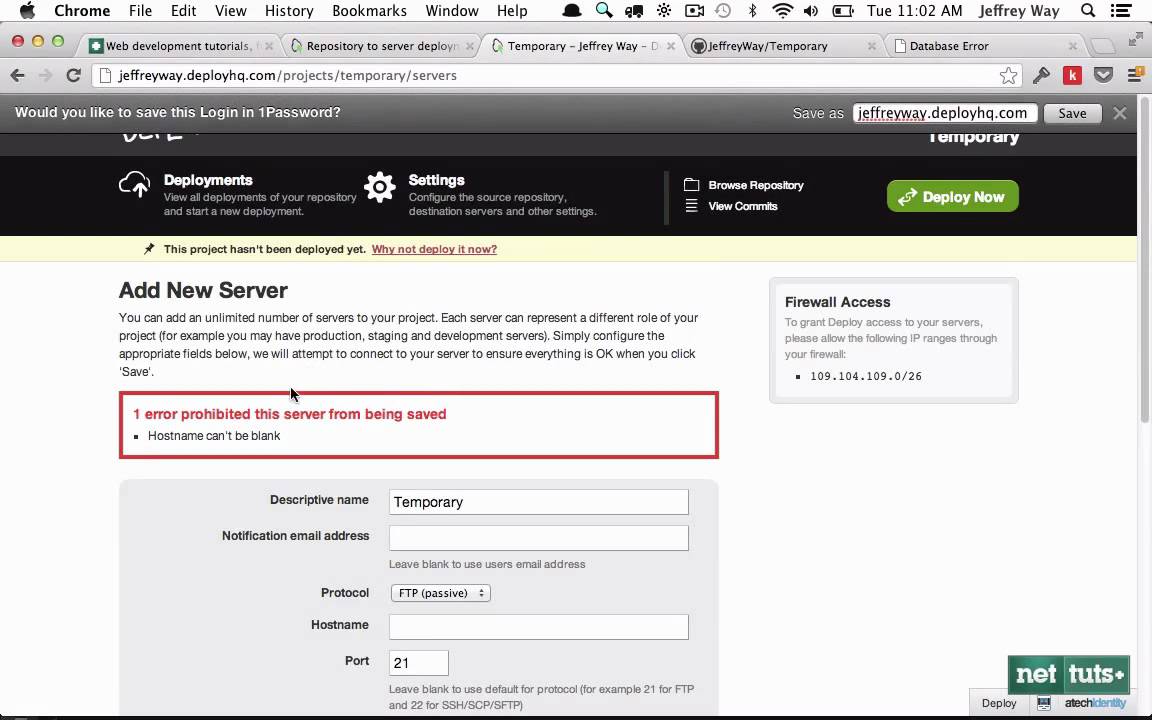Viewport: 1152px width, 720px height.
Task: Open the Help menu
Action: [x=511, y=11]
